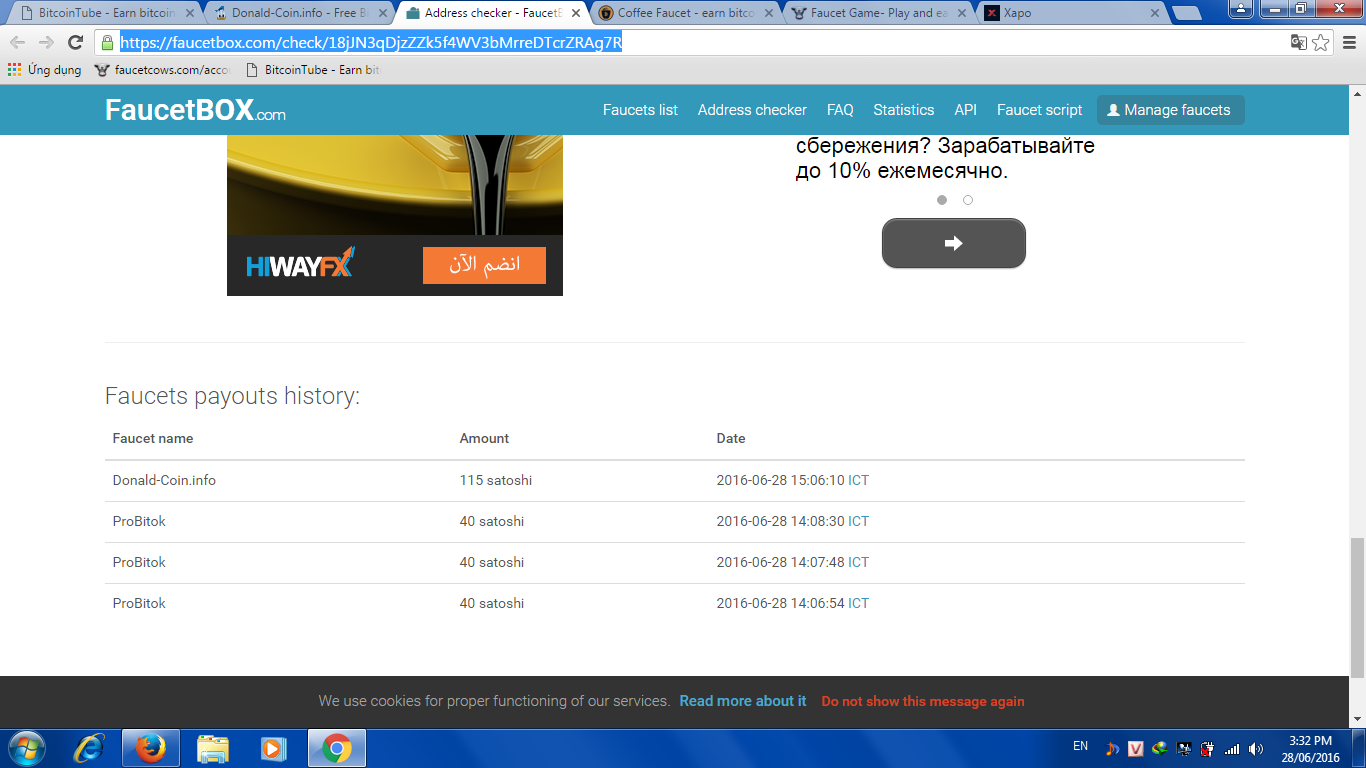Screen dimensions: 1366x768
Task: Click the green padlock security icon
Action: point(108,42)
